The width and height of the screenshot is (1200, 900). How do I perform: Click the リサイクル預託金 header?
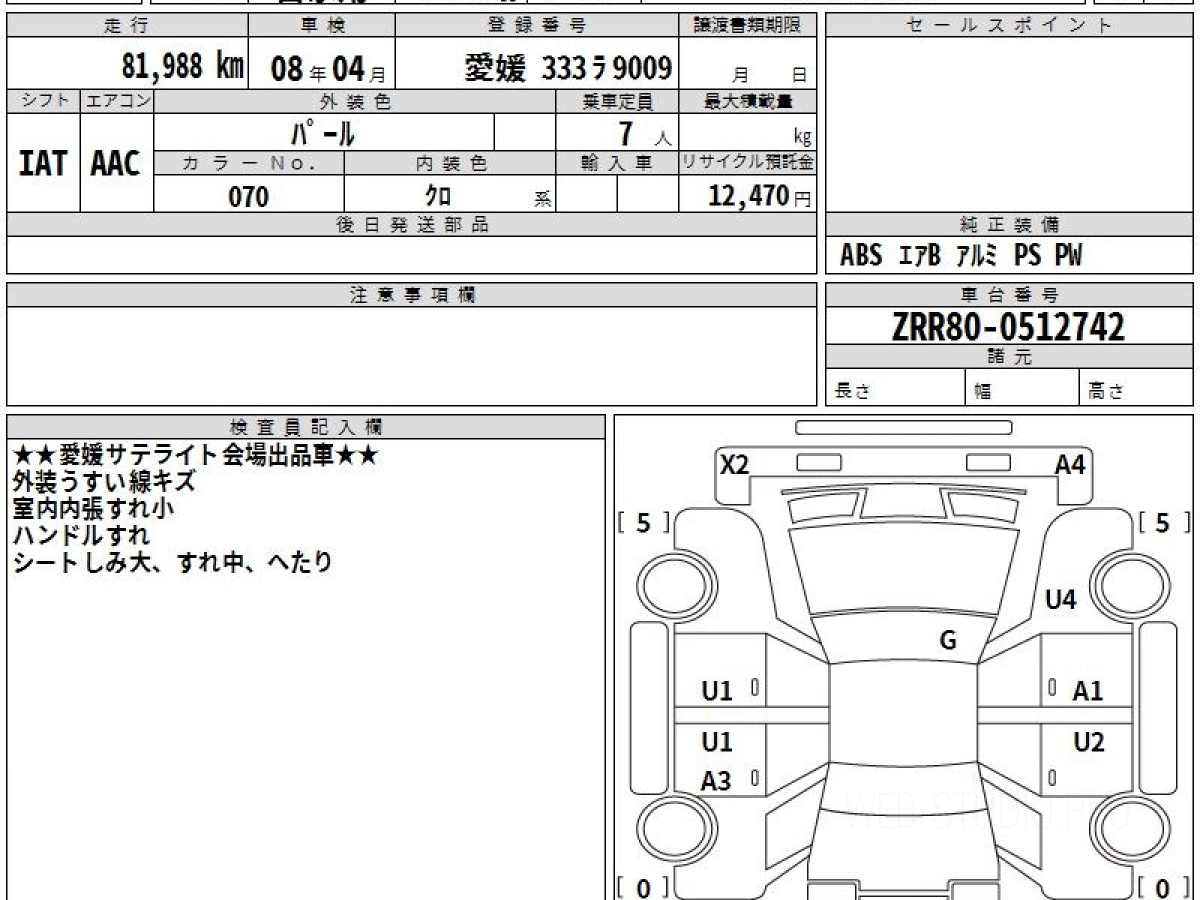tap(748, 164)
